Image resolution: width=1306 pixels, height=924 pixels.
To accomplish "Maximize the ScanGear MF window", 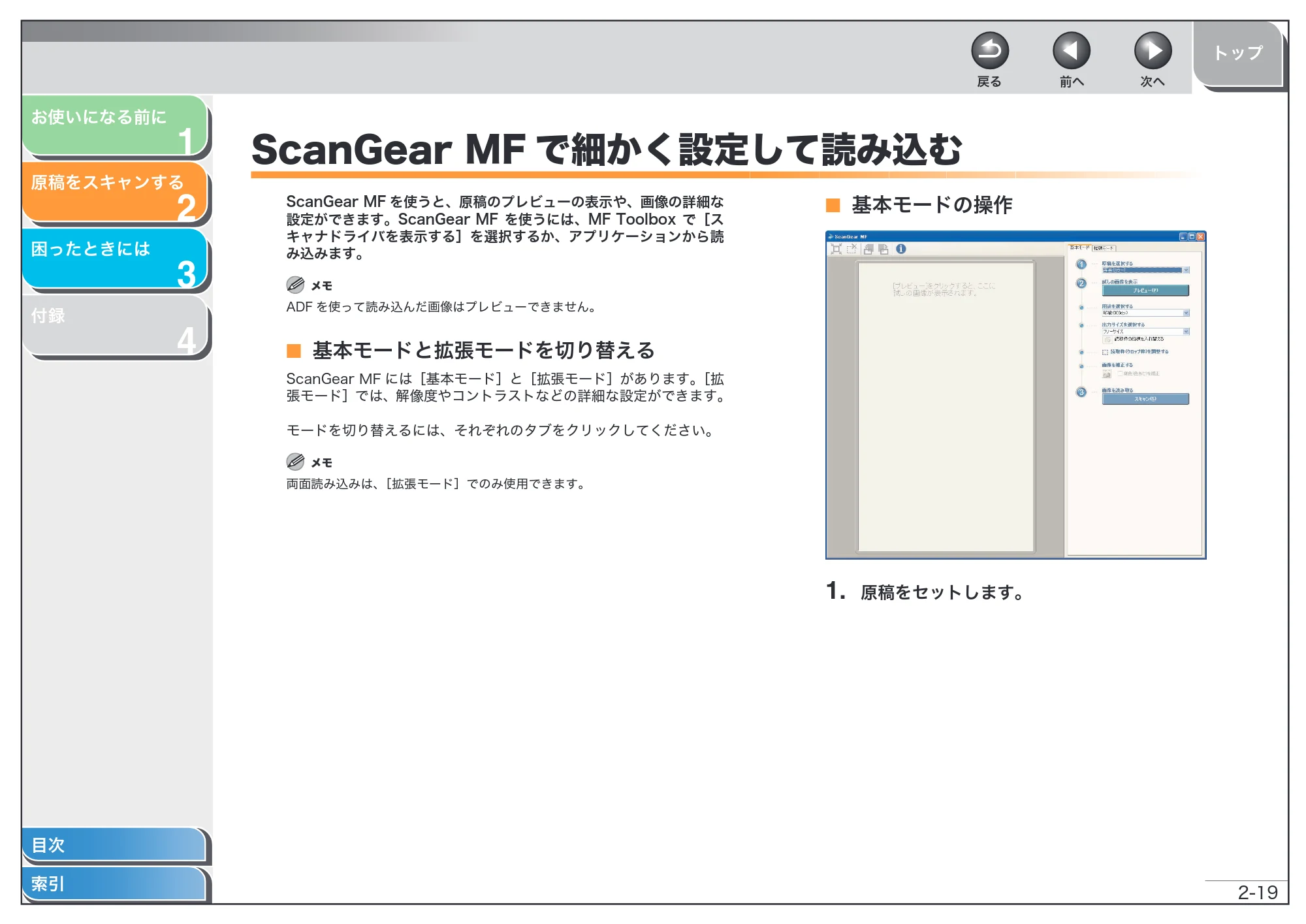I will click(x=1192, y=237).
